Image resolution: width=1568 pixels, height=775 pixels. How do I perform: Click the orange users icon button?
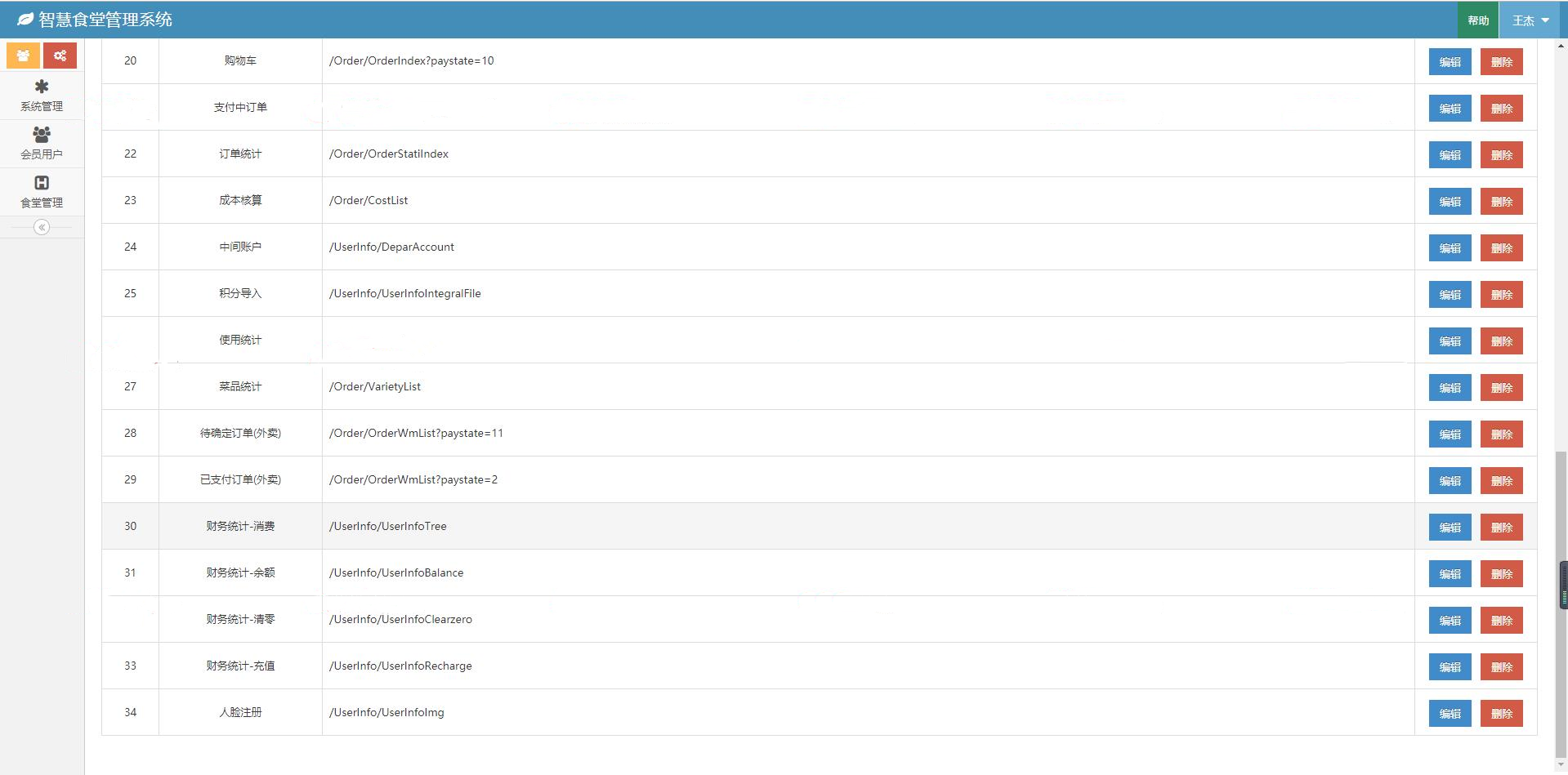click(23, 56)
